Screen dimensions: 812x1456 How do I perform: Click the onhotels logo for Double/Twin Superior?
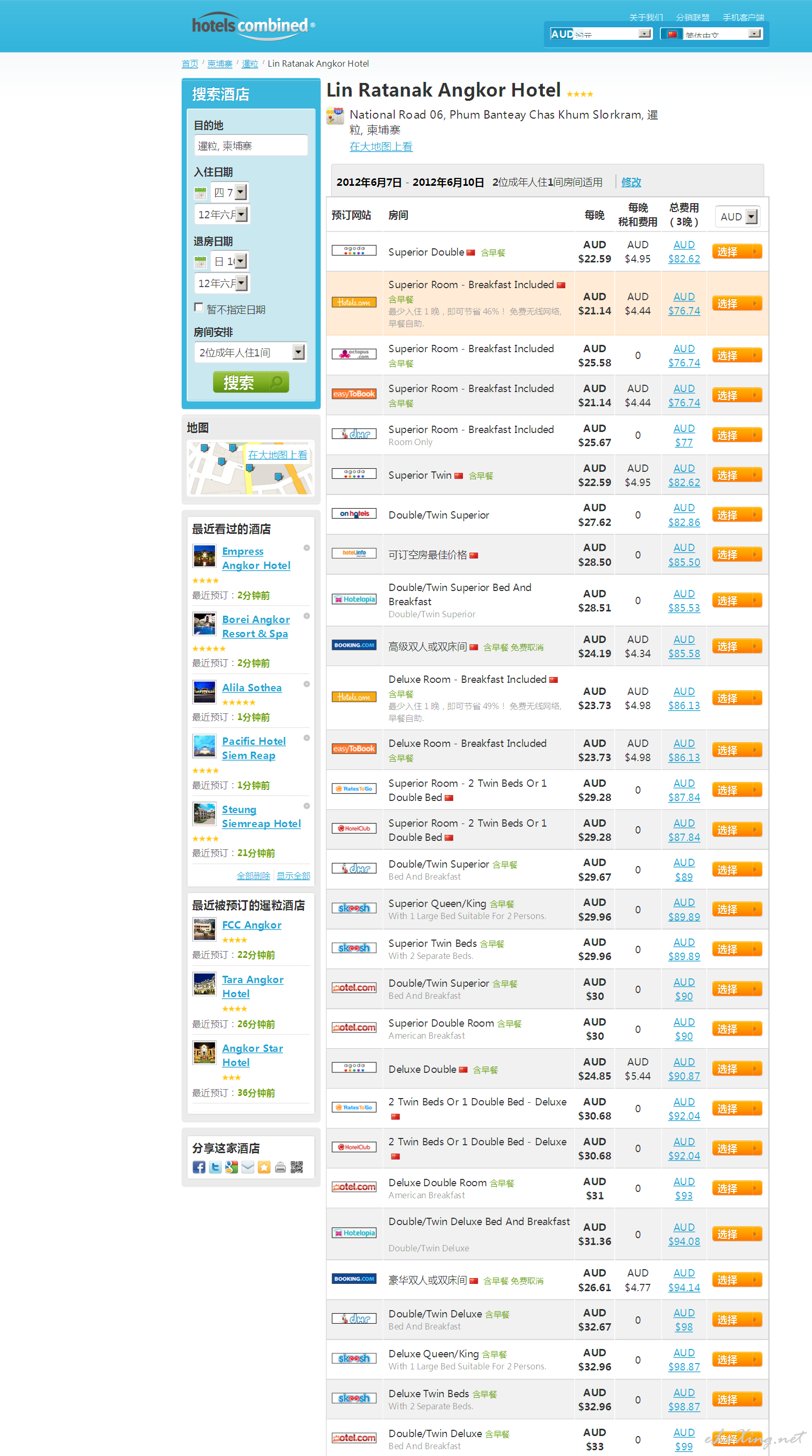[x=354, y=514]
